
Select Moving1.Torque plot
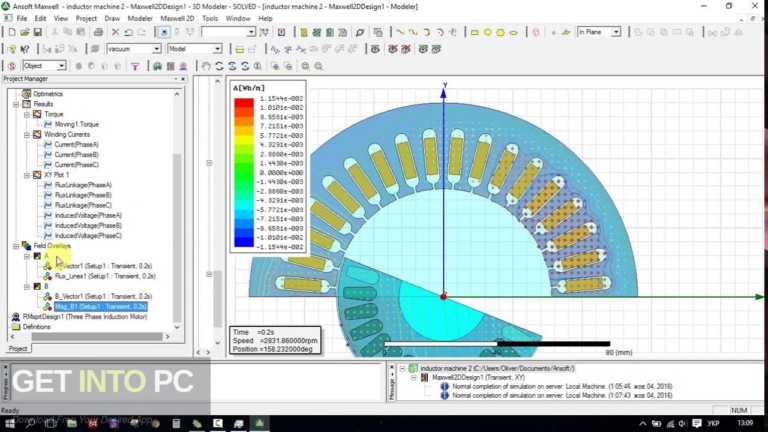coord(76,124)
